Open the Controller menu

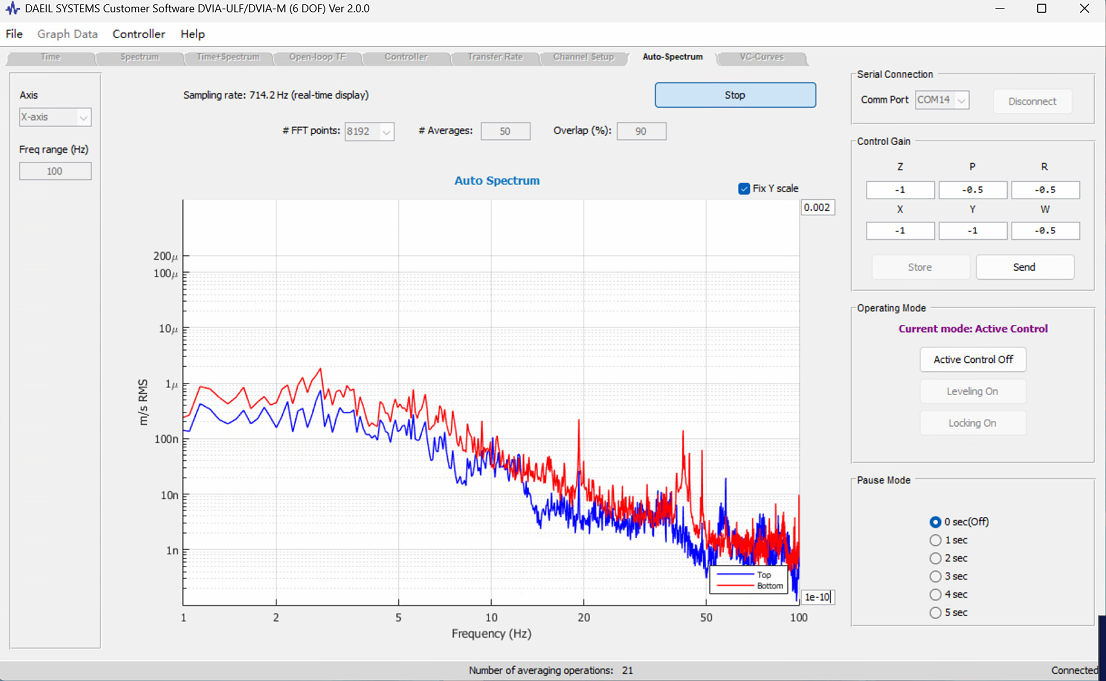[138, 34]
